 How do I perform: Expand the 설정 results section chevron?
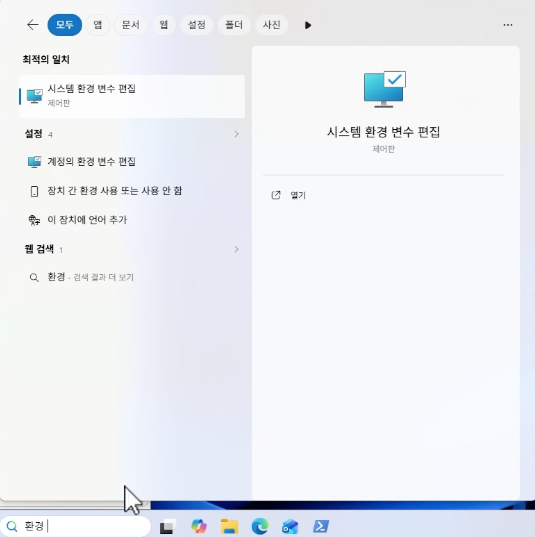pos(236,134)
